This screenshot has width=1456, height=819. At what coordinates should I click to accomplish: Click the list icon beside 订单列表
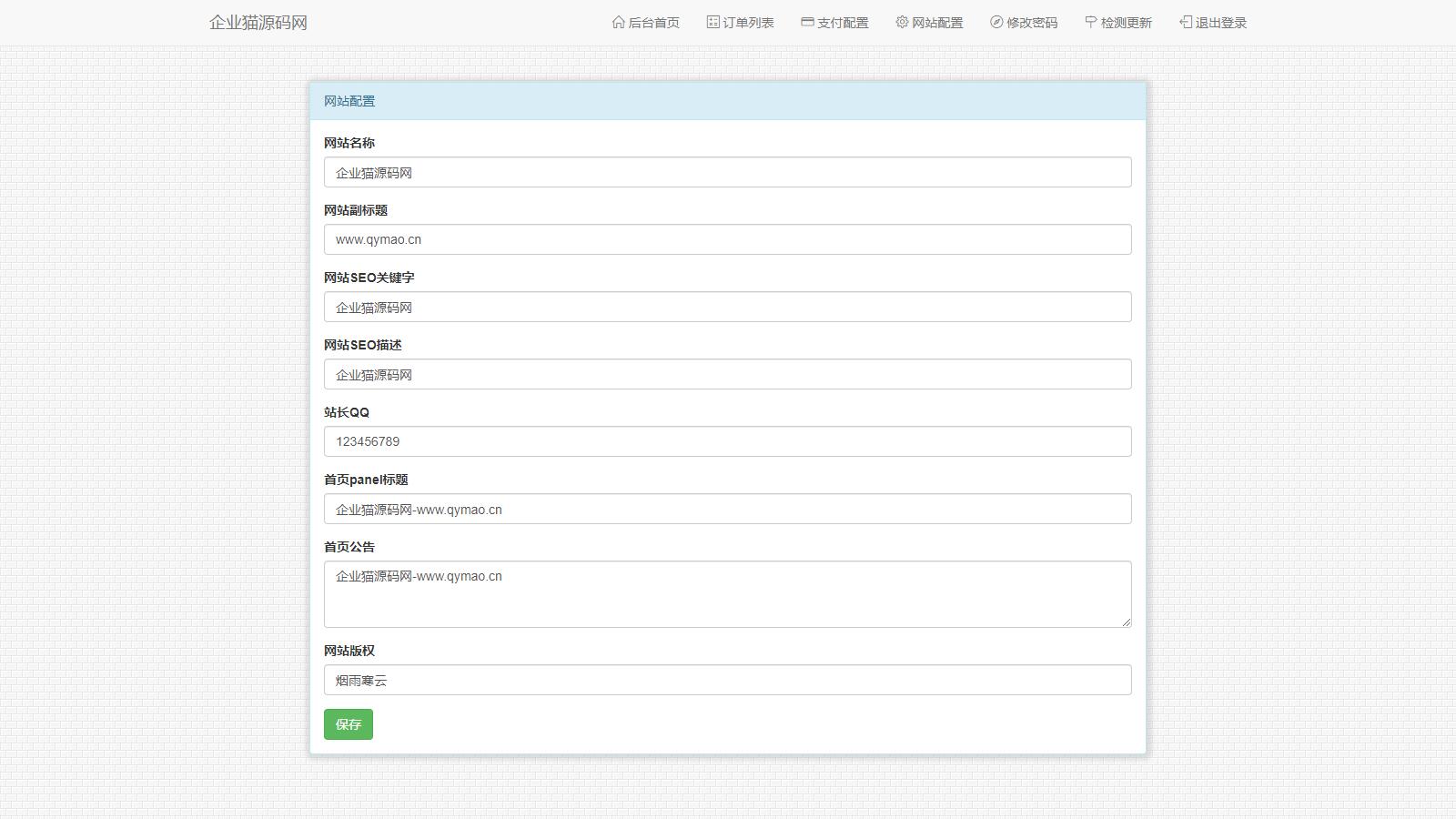click(x=713, y=22)
